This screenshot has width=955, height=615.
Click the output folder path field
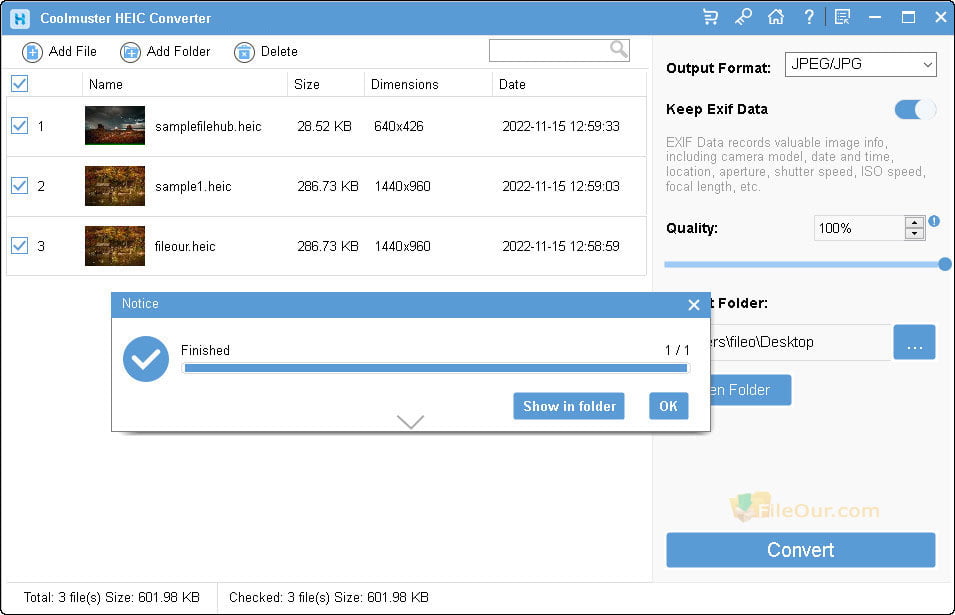click(x=800, y=342)
